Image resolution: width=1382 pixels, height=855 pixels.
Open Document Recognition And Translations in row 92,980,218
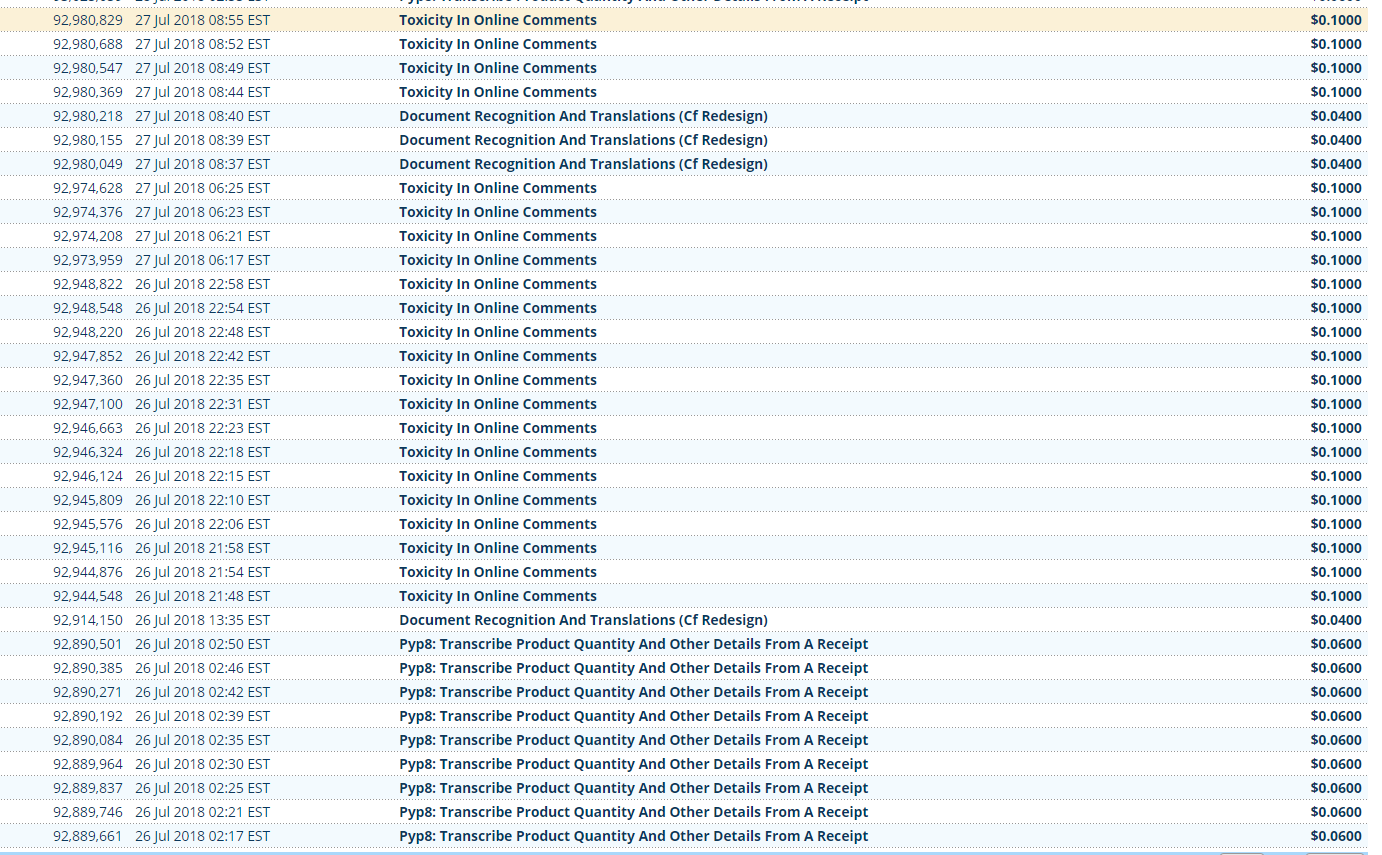[583, 116]
